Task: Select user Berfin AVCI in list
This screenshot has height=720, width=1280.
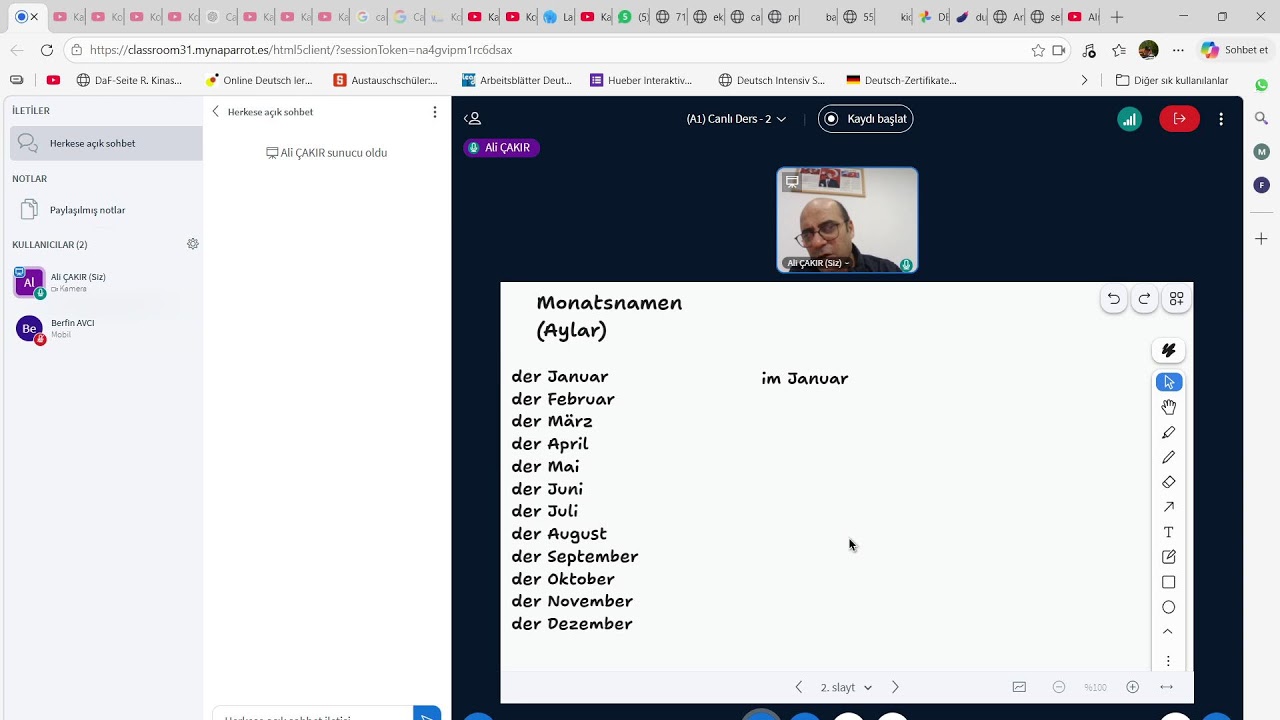Action: (106, 329)
